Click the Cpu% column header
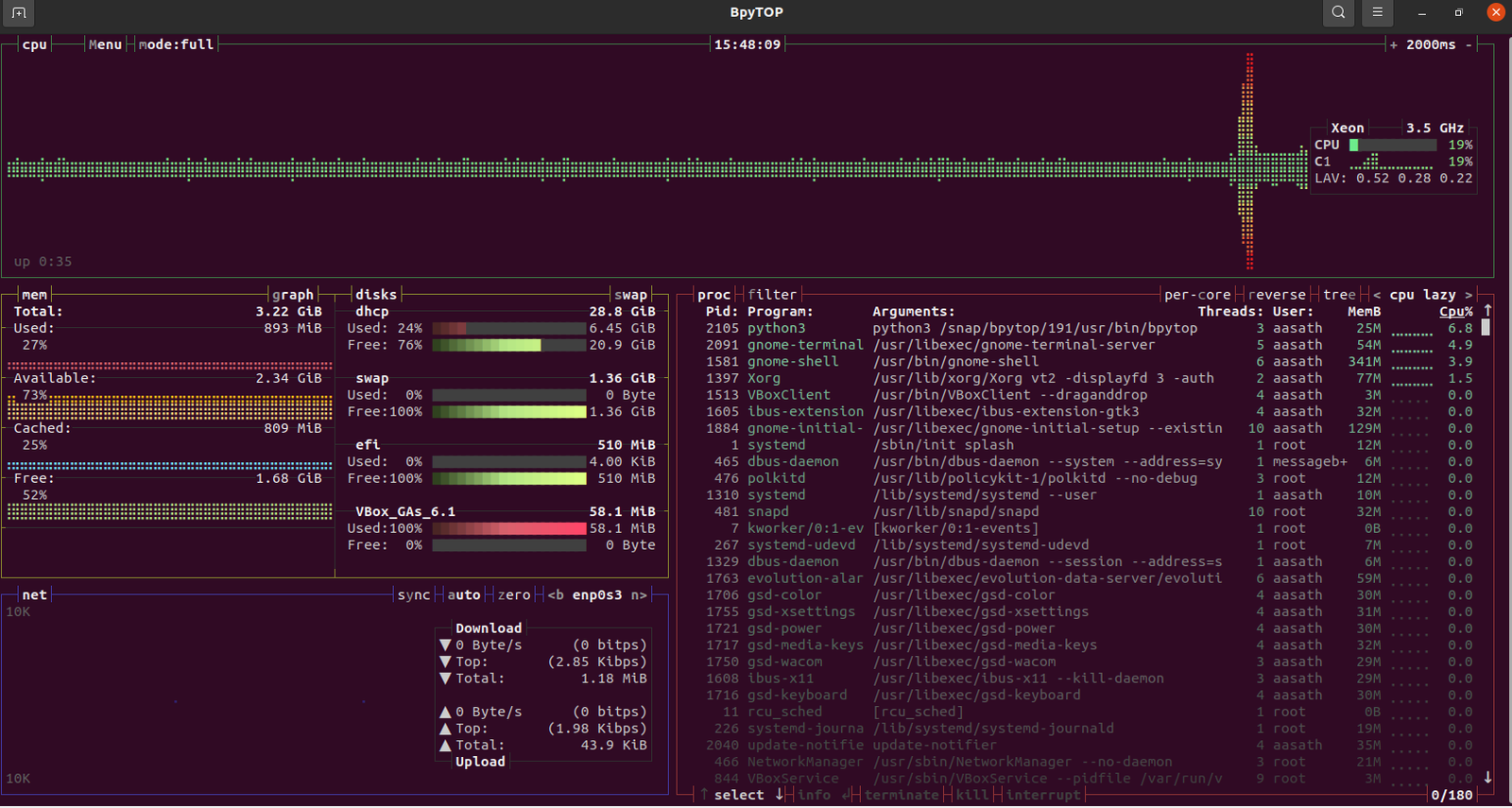Screen dimensions: 1512x808 1456,312
